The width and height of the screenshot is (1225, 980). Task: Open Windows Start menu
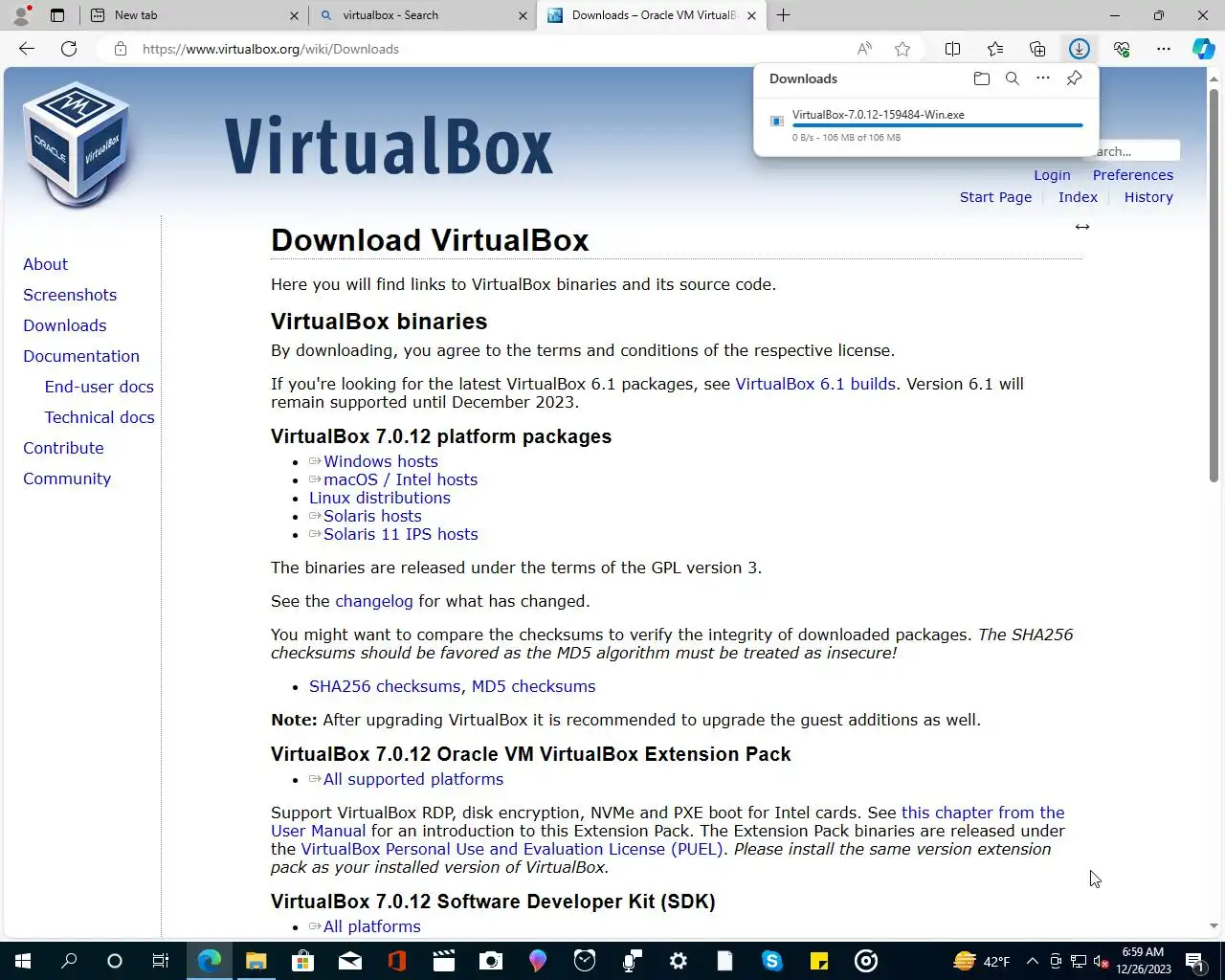tap(23, 961)
